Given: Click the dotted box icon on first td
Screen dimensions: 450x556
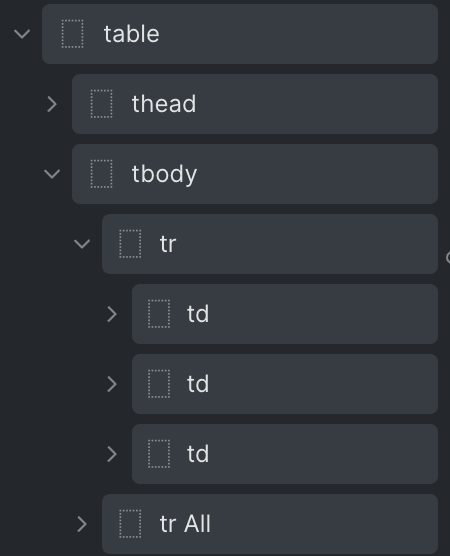Looking at the screenshot, I should click(159, 314).
